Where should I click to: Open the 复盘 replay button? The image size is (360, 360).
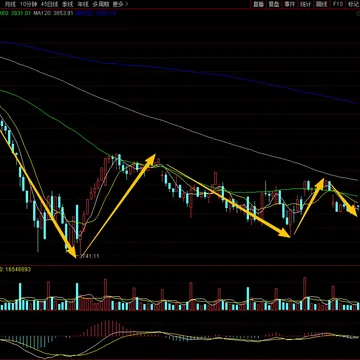click(x=274, y=4)
